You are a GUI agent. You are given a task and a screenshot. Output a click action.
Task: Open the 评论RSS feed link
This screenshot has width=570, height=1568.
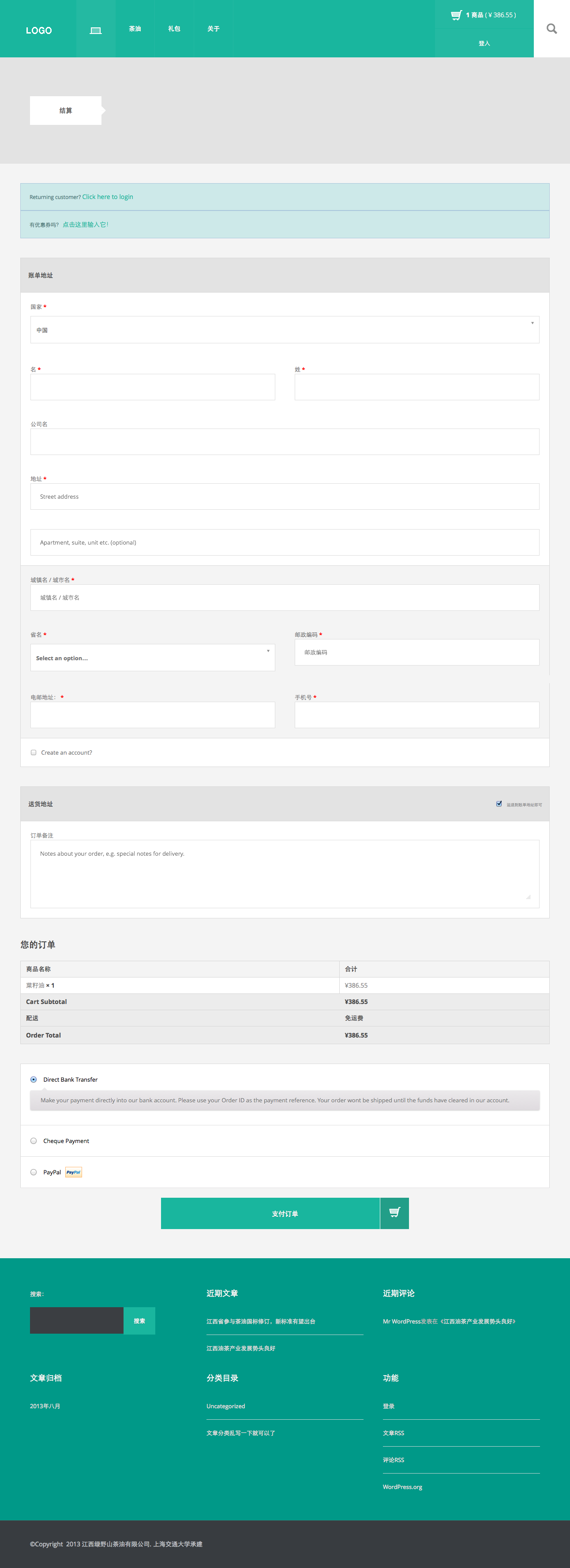(x=393, y=1459)
